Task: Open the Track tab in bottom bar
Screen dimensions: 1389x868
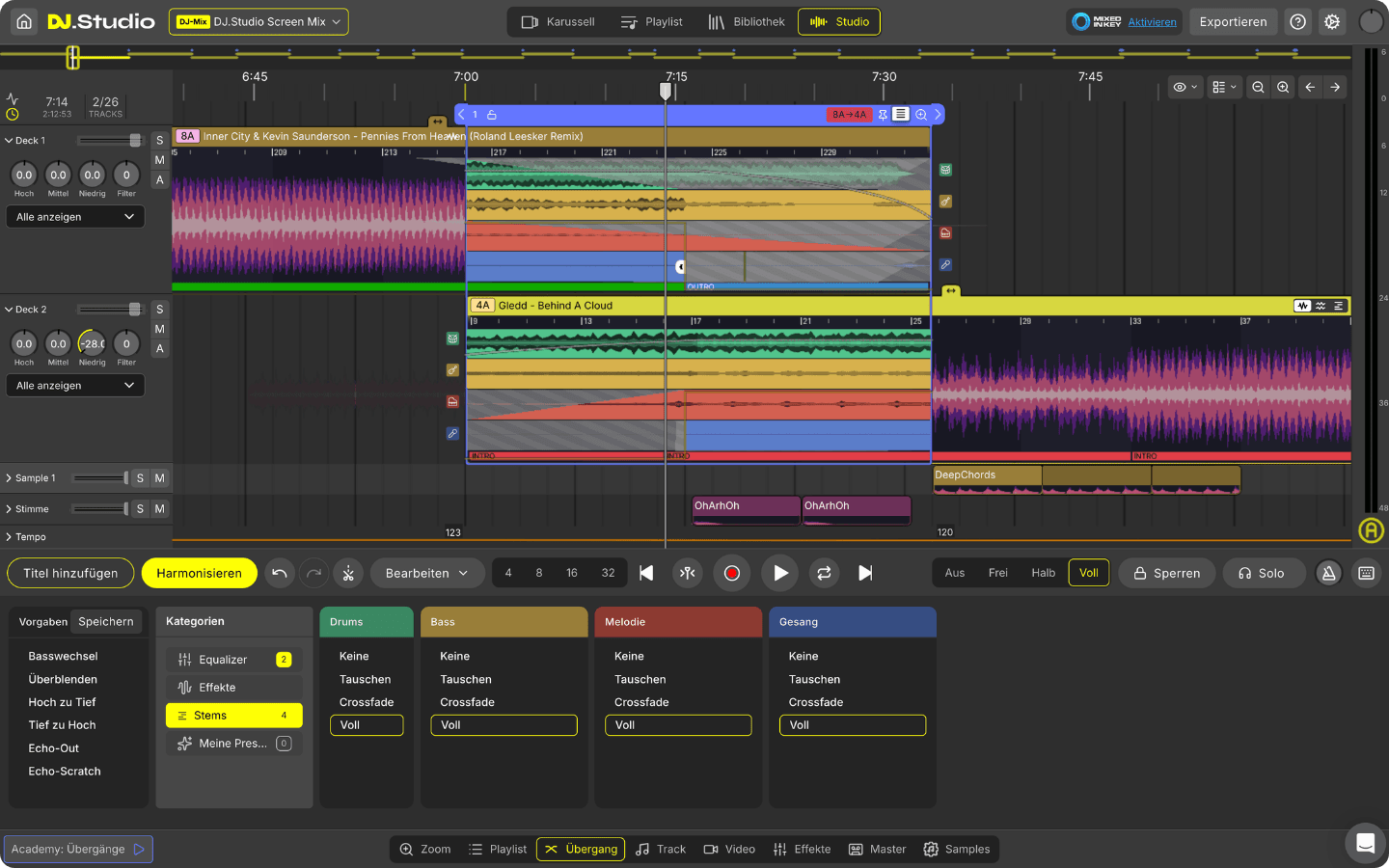Action: click(x=661, y=850)
